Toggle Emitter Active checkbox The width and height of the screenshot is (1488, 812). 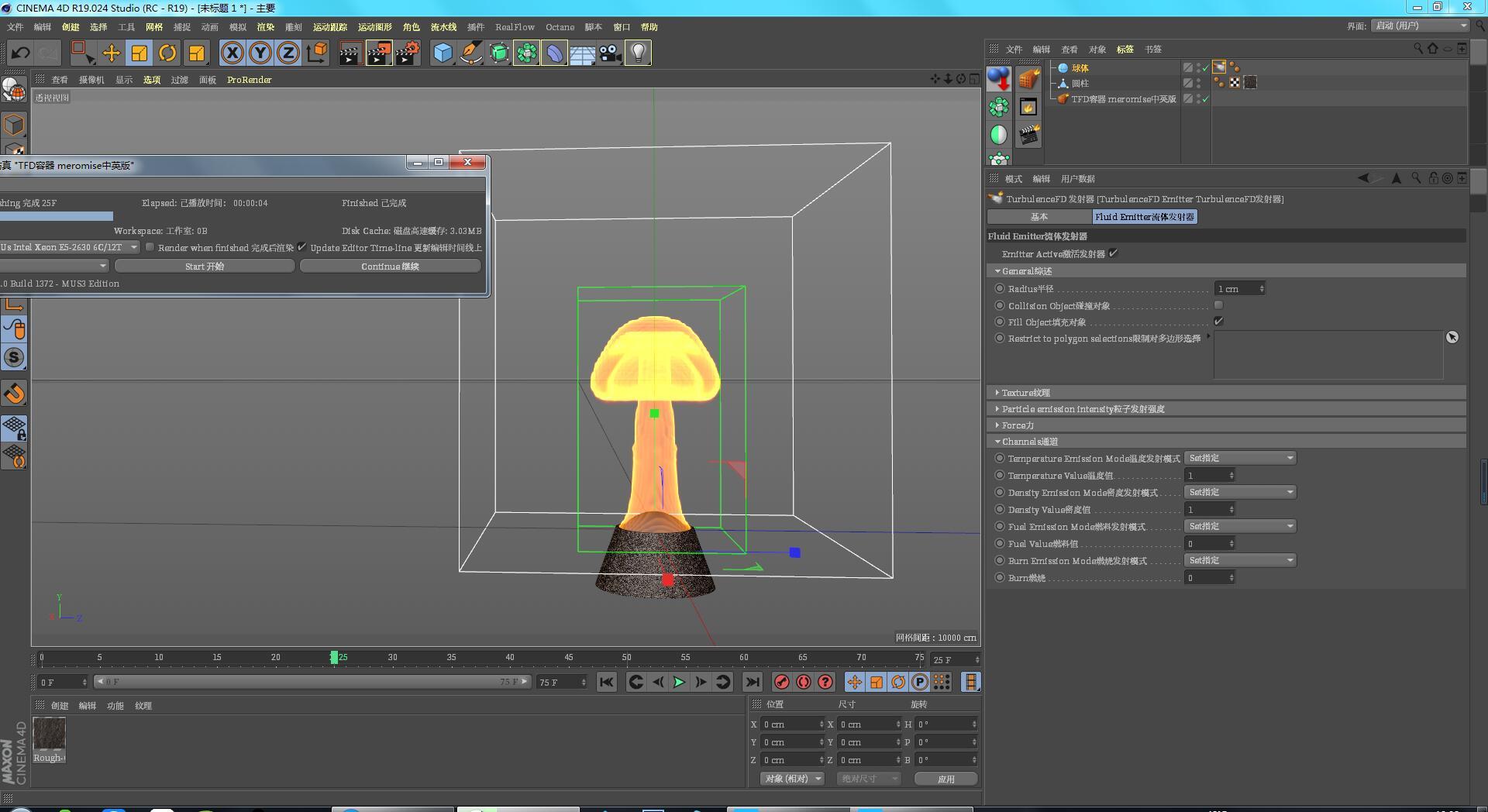1113,253
